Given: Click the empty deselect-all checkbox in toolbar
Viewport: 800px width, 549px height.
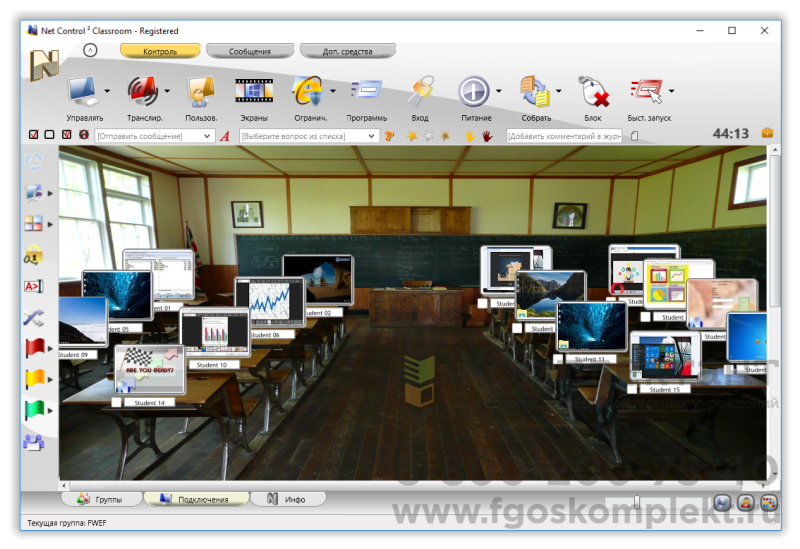Looking at the screenshot, I should (50, 135).
